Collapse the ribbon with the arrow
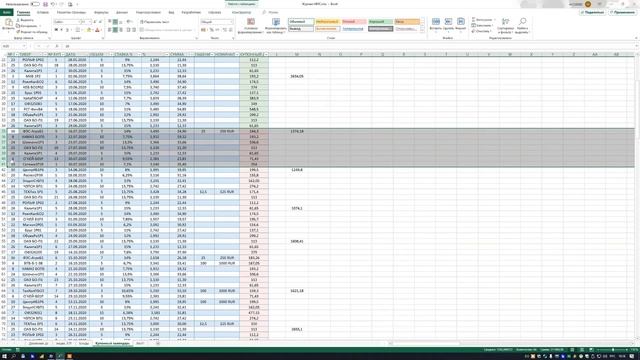 (636, 38)
